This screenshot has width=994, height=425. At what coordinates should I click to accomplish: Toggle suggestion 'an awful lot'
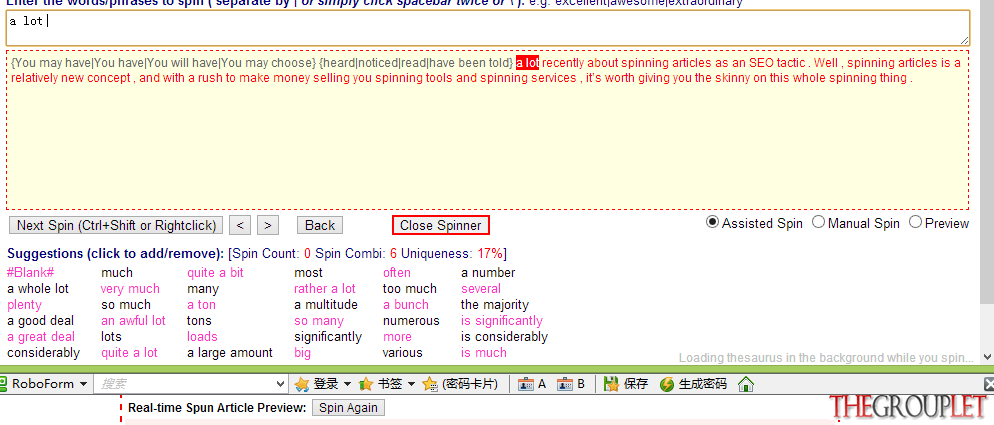coord(133,321)
